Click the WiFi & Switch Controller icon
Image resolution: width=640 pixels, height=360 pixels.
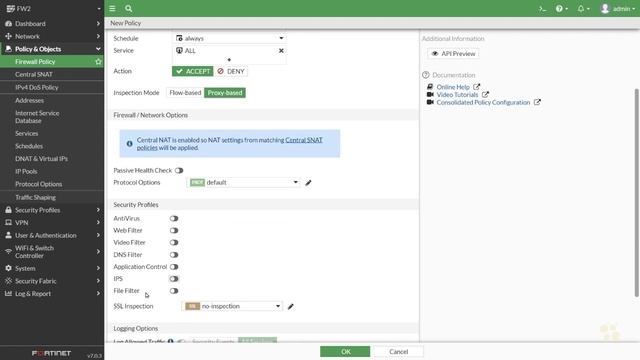8,251
